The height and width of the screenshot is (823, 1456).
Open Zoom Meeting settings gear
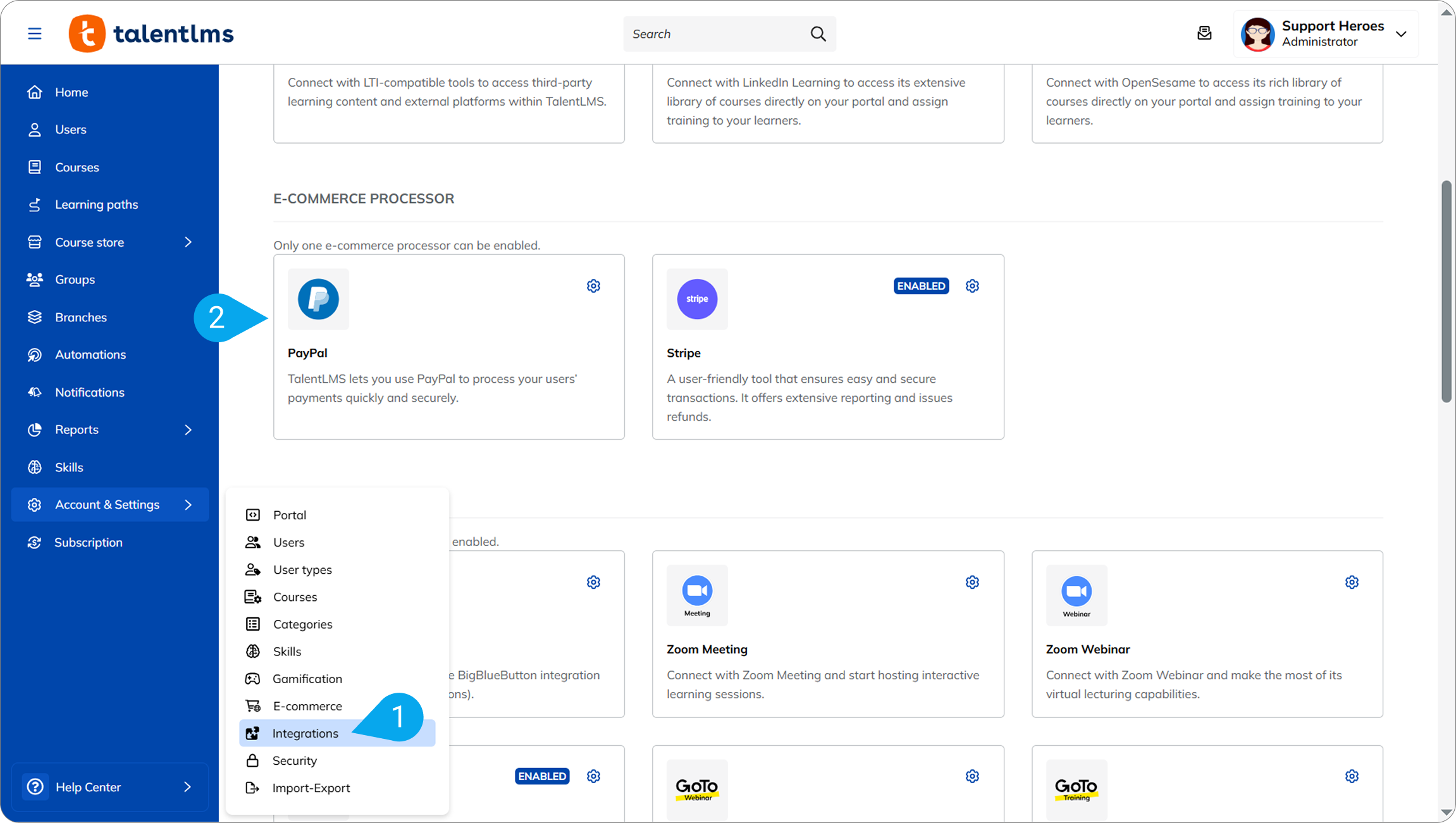point(972,582)
